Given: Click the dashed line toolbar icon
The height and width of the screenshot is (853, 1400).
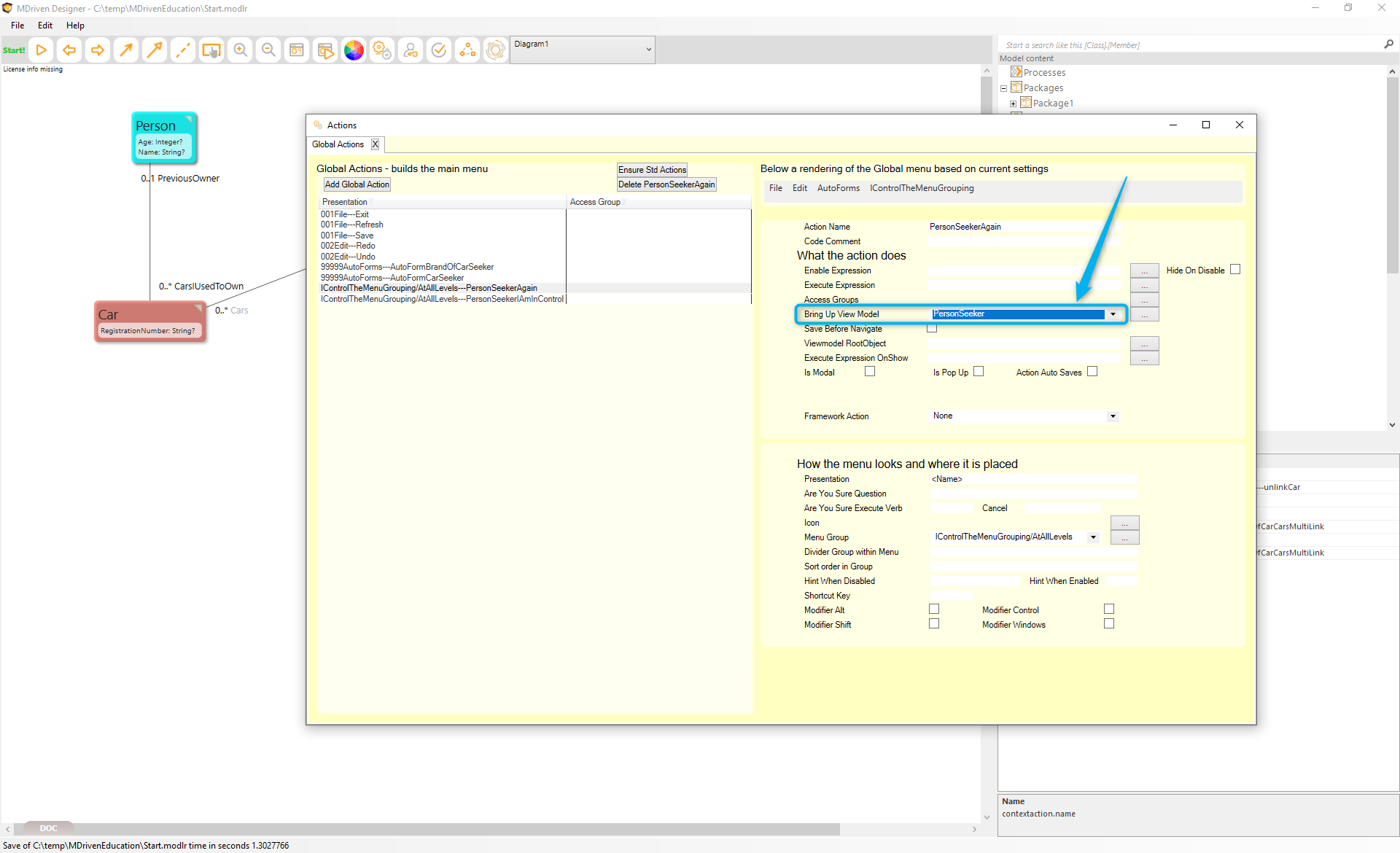Looking at the screenshot, I should [x=183, y=50].
